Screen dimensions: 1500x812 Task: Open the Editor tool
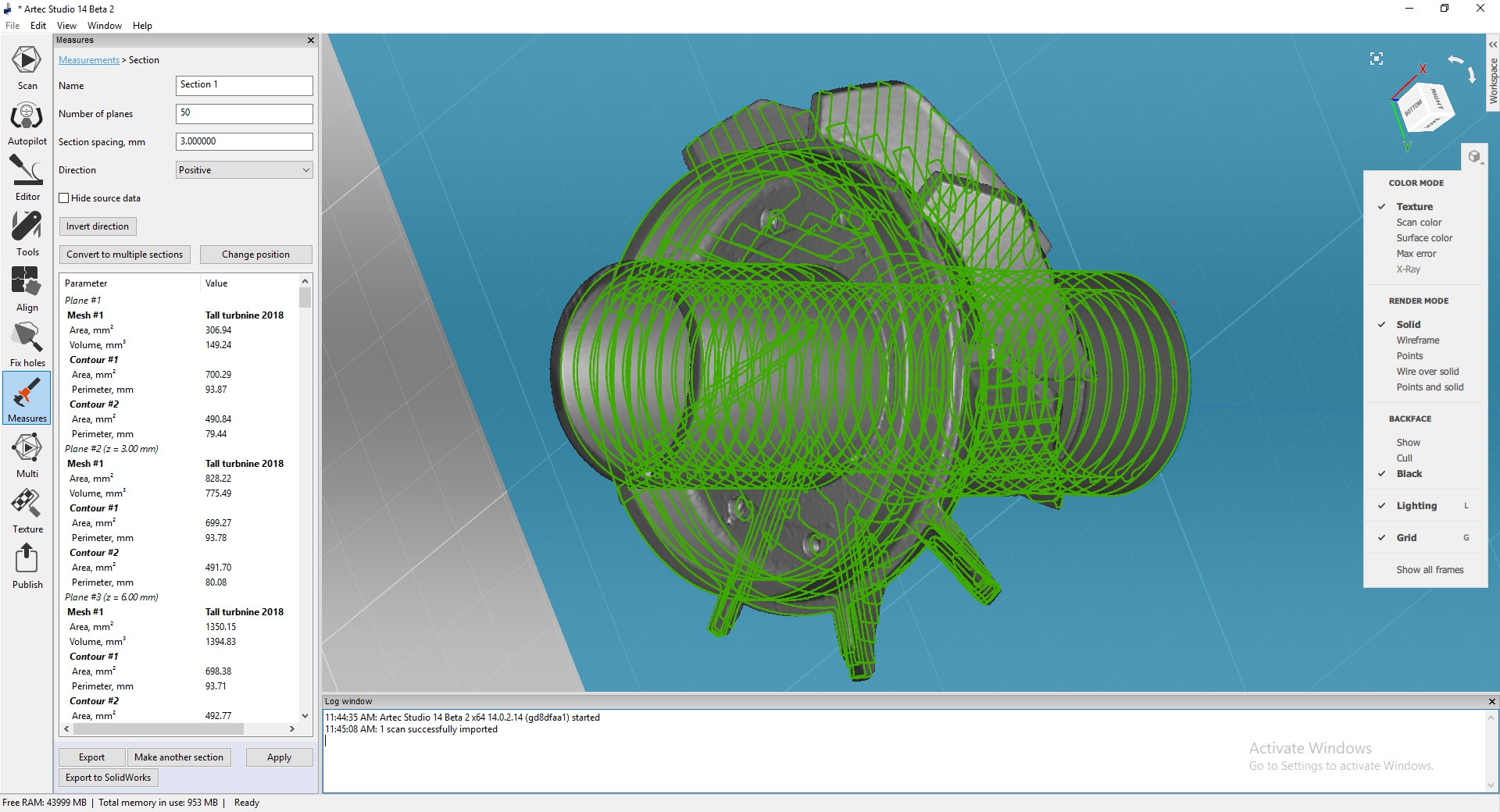pos(27,178)
